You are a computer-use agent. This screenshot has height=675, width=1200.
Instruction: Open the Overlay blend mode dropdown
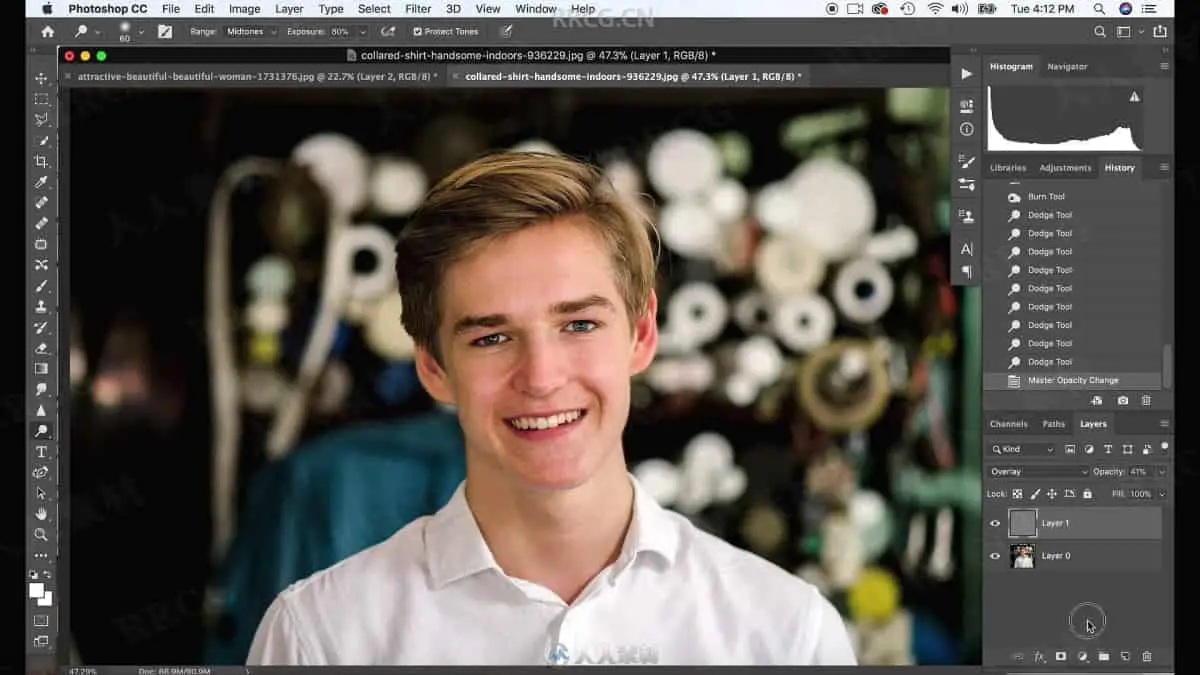[1038, 471]
